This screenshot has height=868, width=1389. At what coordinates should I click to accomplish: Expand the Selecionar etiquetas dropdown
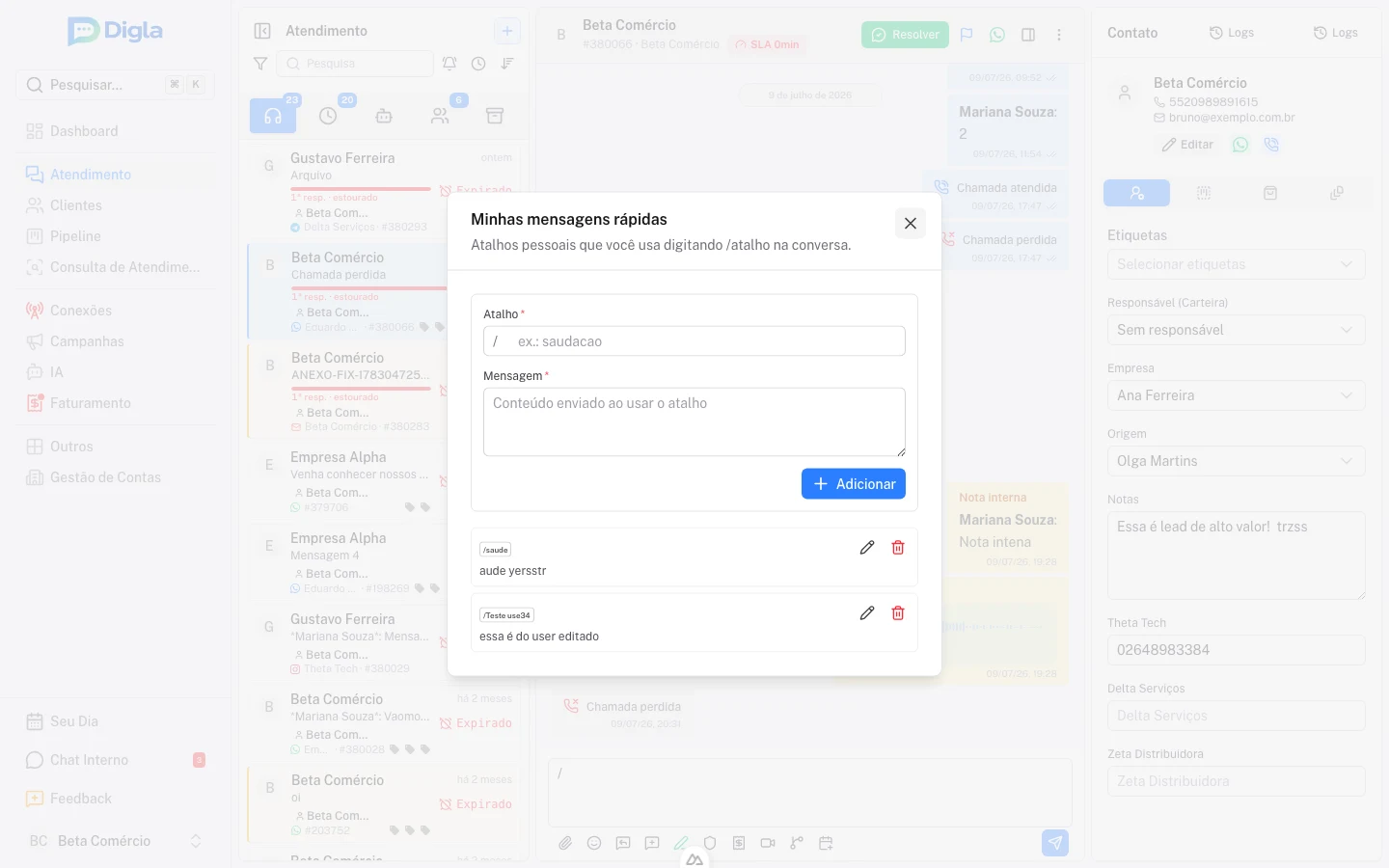(x=1237, y=264)
